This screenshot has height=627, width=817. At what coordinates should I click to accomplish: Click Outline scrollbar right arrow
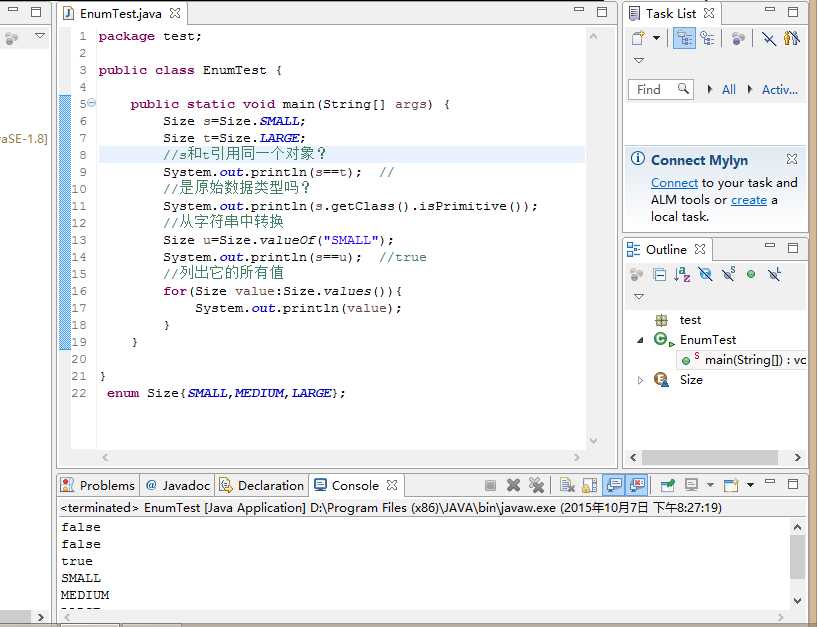click(798, 458)
